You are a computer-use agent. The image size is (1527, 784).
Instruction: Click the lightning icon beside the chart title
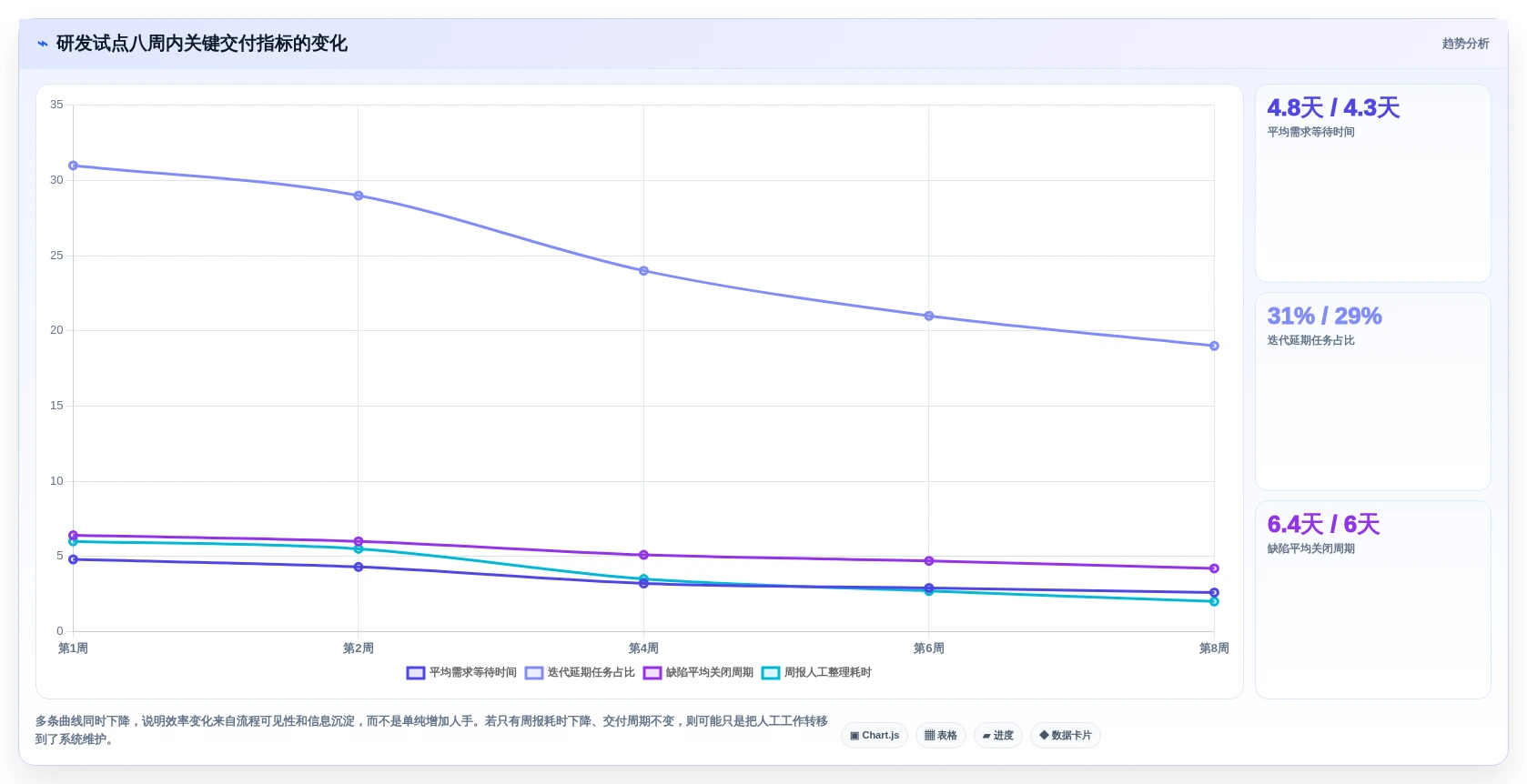[x=43, y=44]
